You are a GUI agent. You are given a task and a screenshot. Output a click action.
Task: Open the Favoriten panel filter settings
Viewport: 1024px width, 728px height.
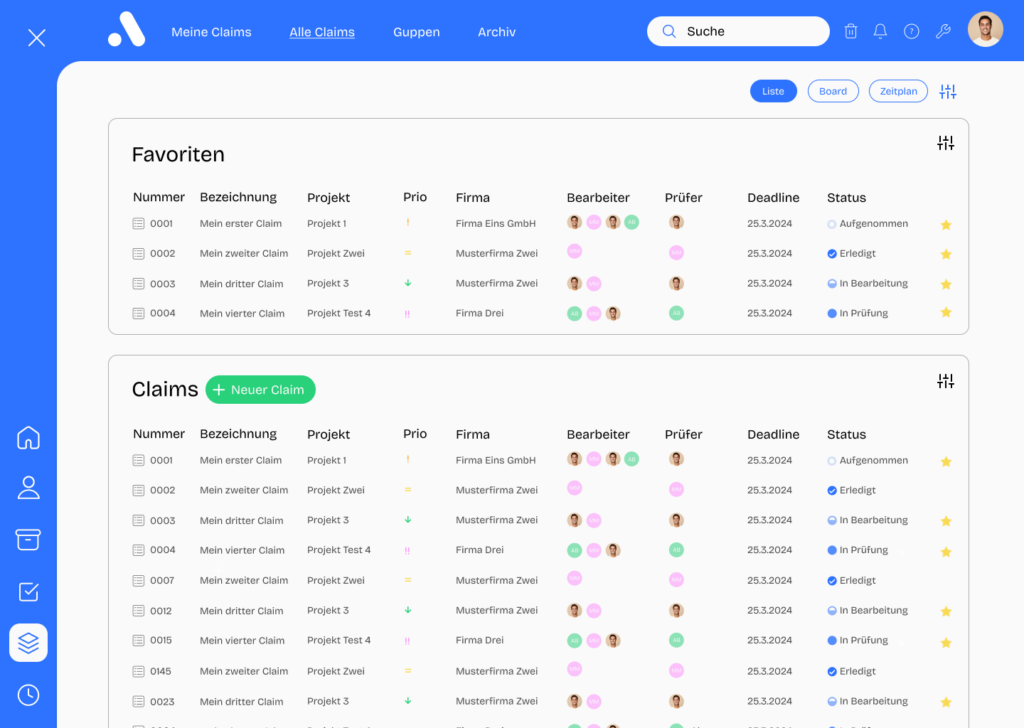945,143
